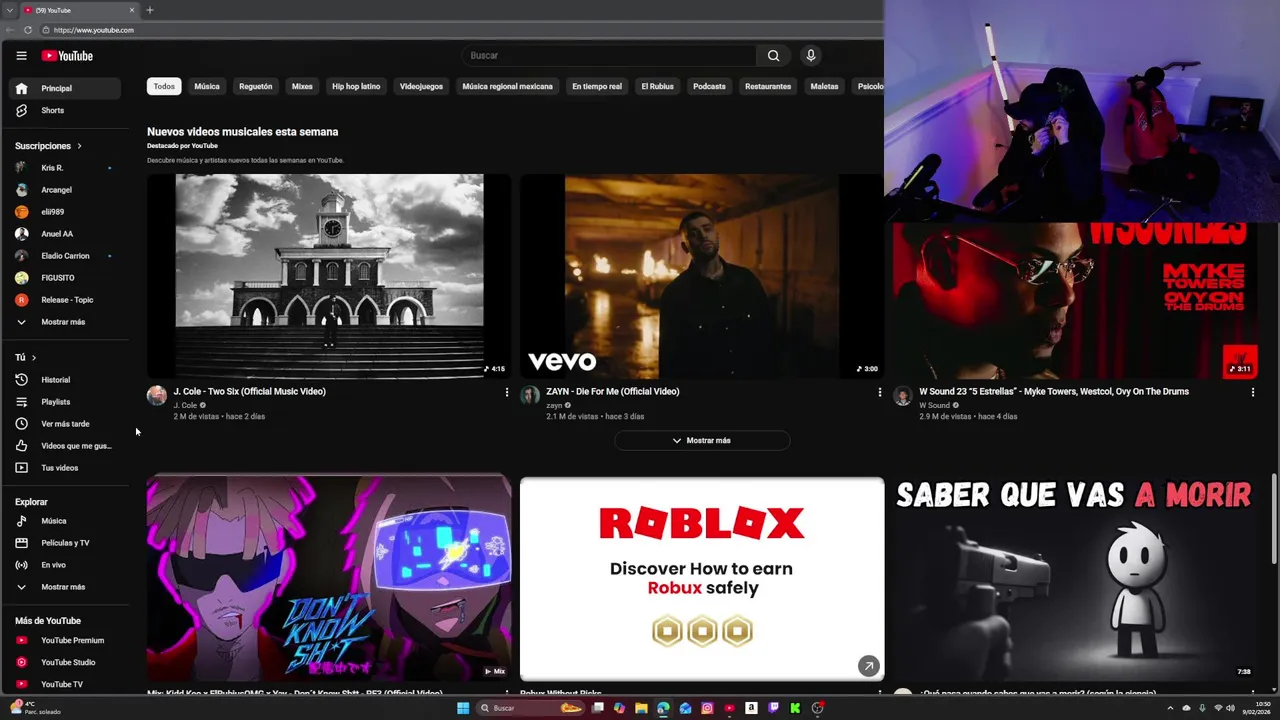Open Ver más tarde list

pos(65,424)
